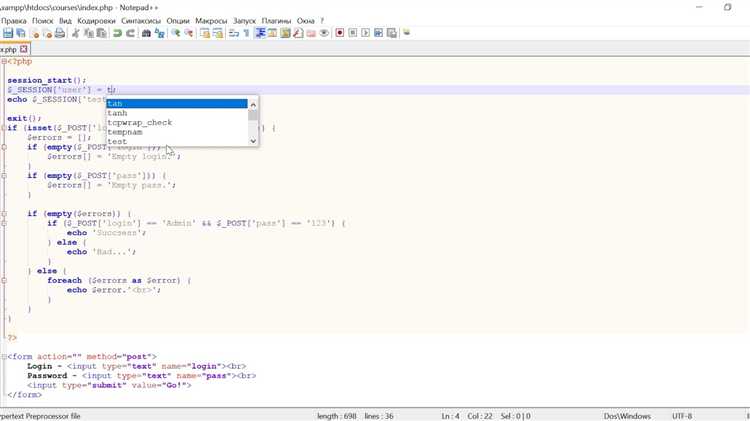Click the Run macro multiple times icon
This screenshot has width=750, height=421.
click(x=378, y=33)
